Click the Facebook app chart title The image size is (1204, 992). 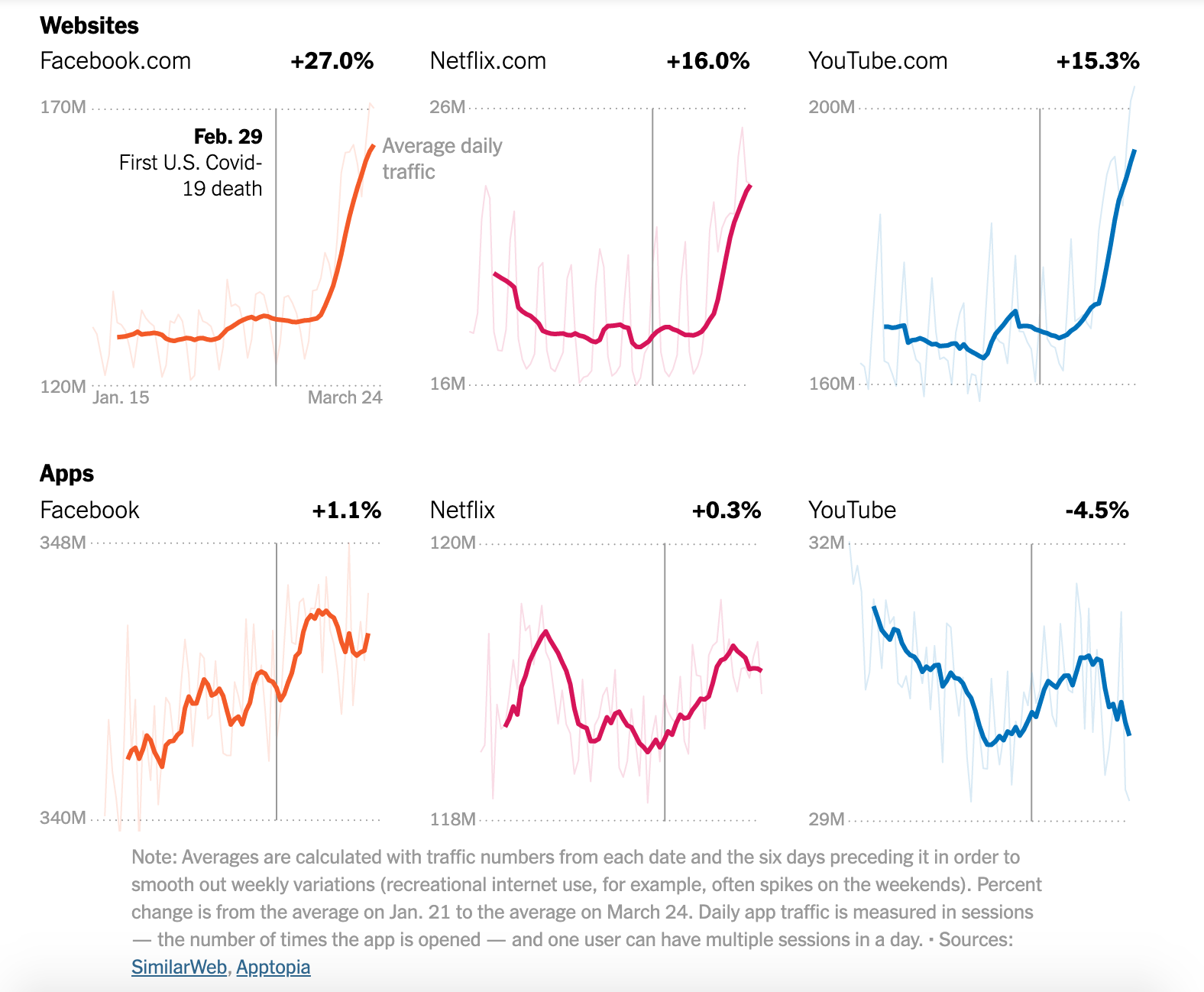click(x=90, y=510)
